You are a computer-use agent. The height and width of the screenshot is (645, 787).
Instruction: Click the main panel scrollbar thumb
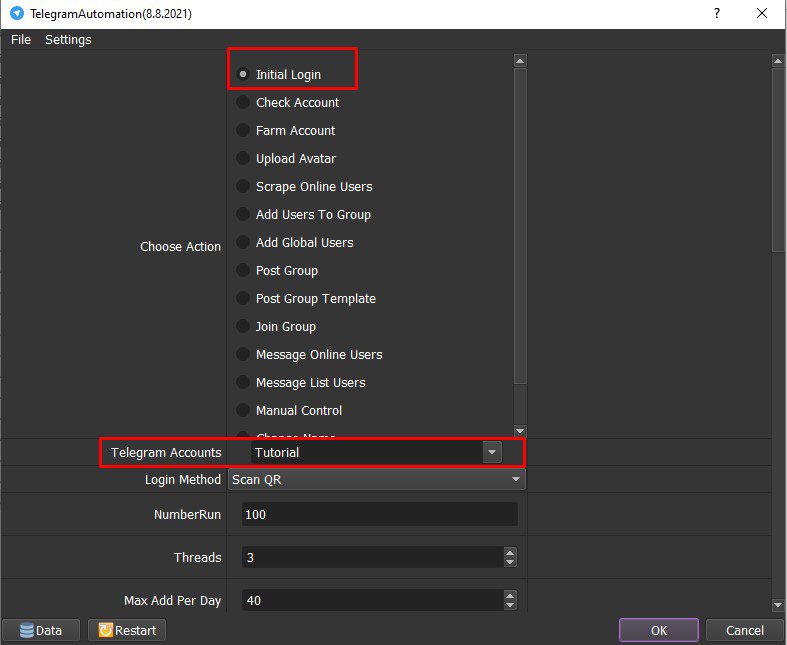pyautogui.click(x=778, y=160)
